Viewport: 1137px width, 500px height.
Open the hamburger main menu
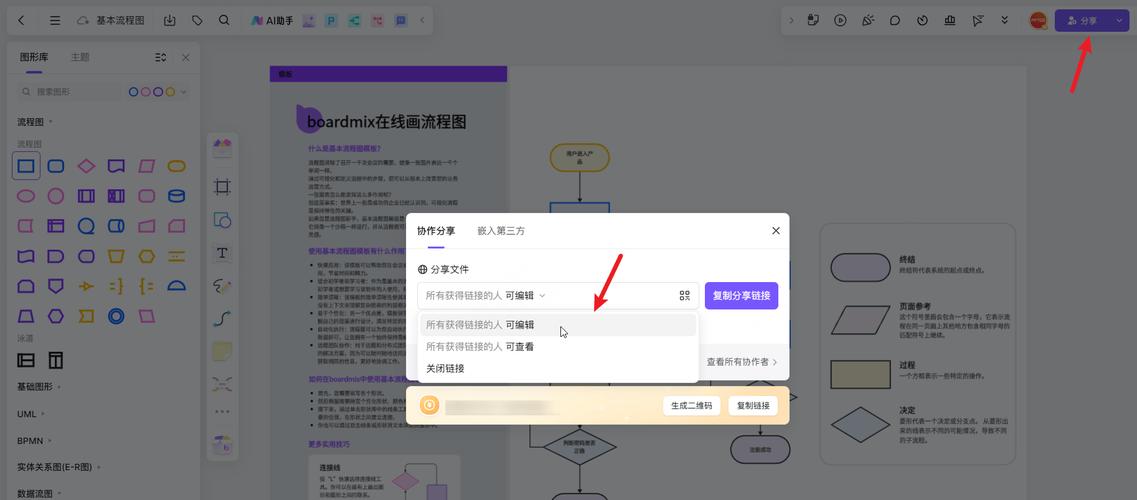(x=55, y=20)
